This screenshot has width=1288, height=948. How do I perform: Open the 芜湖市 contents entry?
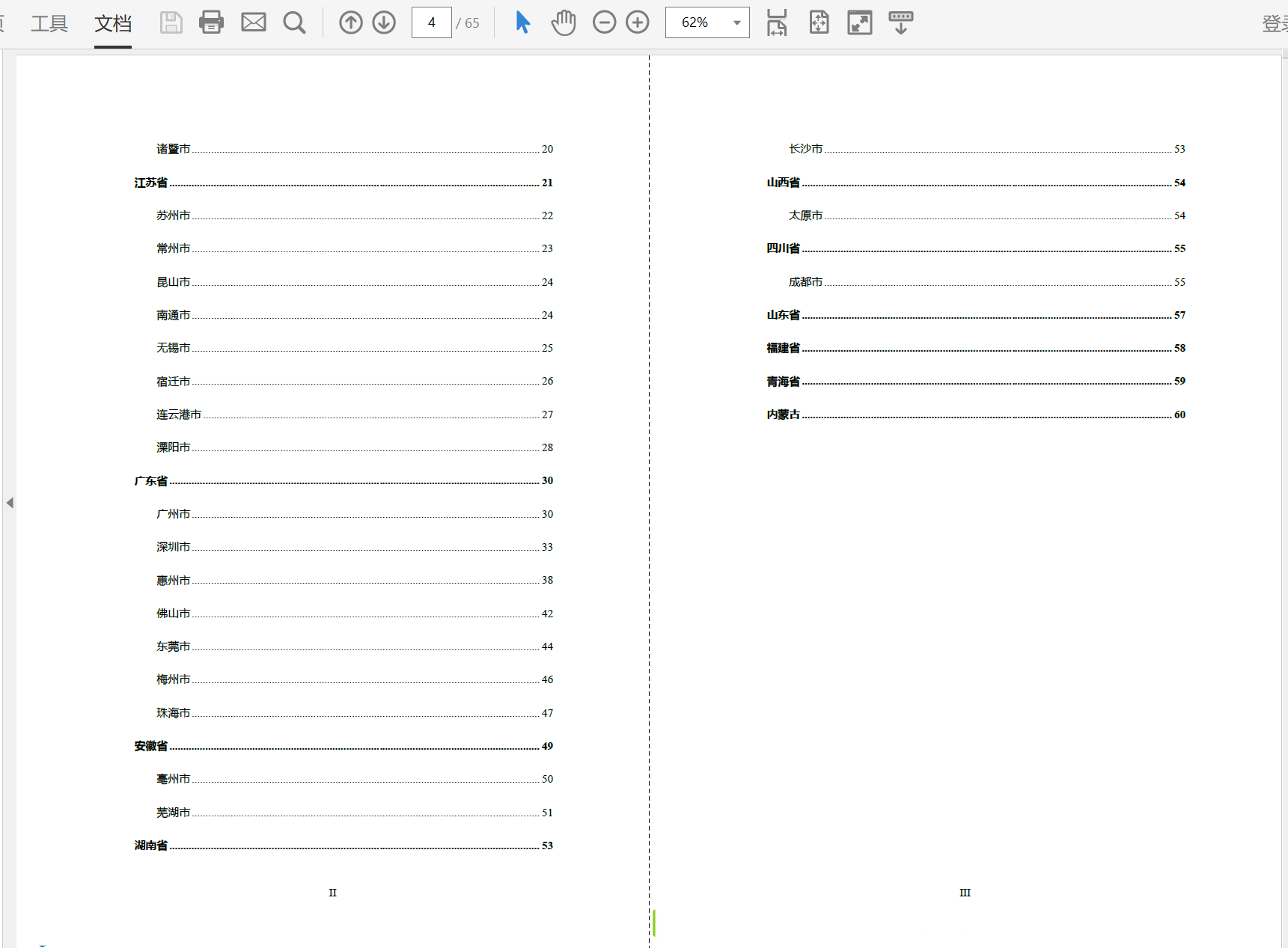click(x=355, y=813)
